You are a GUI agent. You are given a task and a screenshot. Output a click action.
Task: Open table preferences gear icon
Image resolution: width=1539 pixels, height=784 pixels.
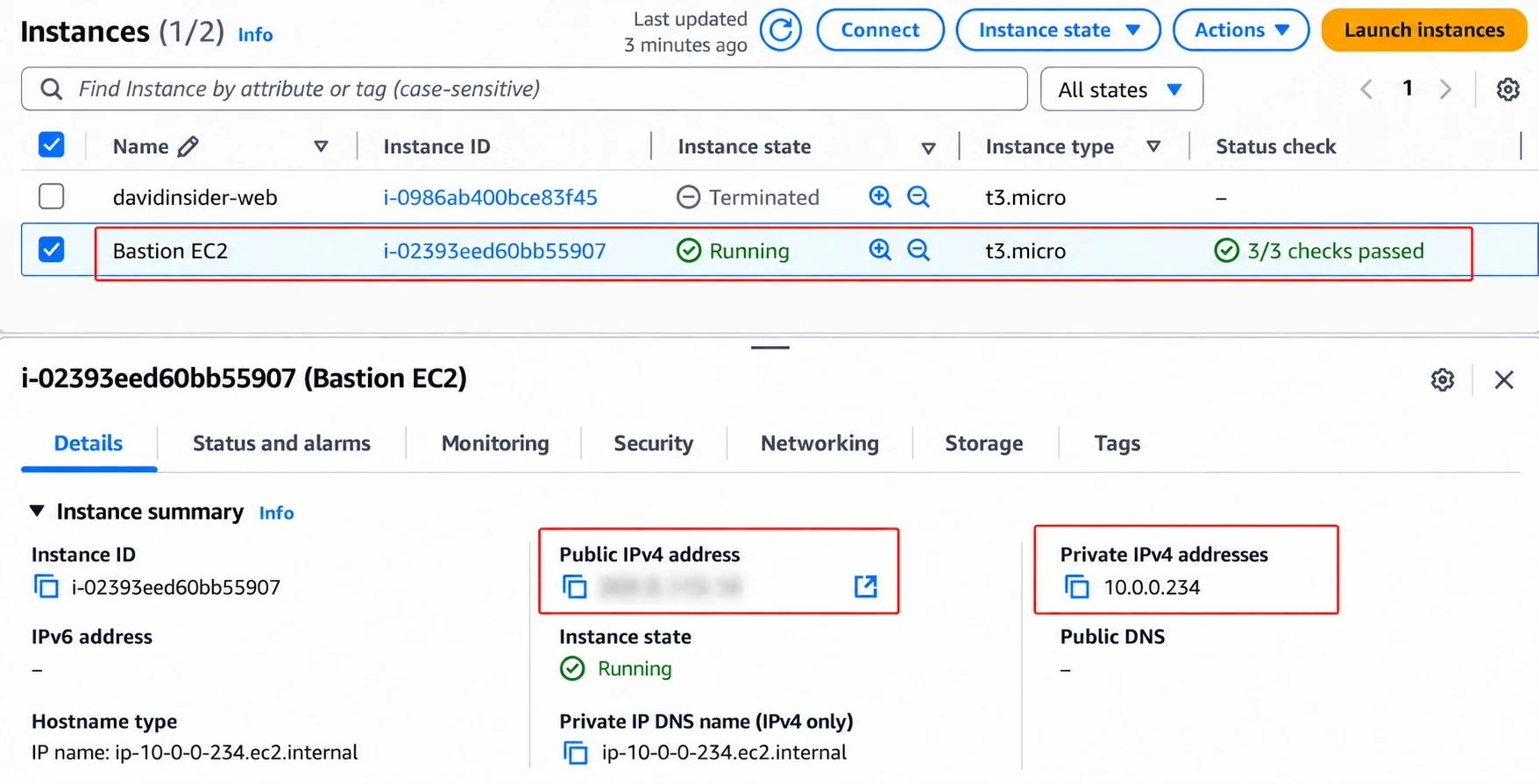coord(1507,89)
